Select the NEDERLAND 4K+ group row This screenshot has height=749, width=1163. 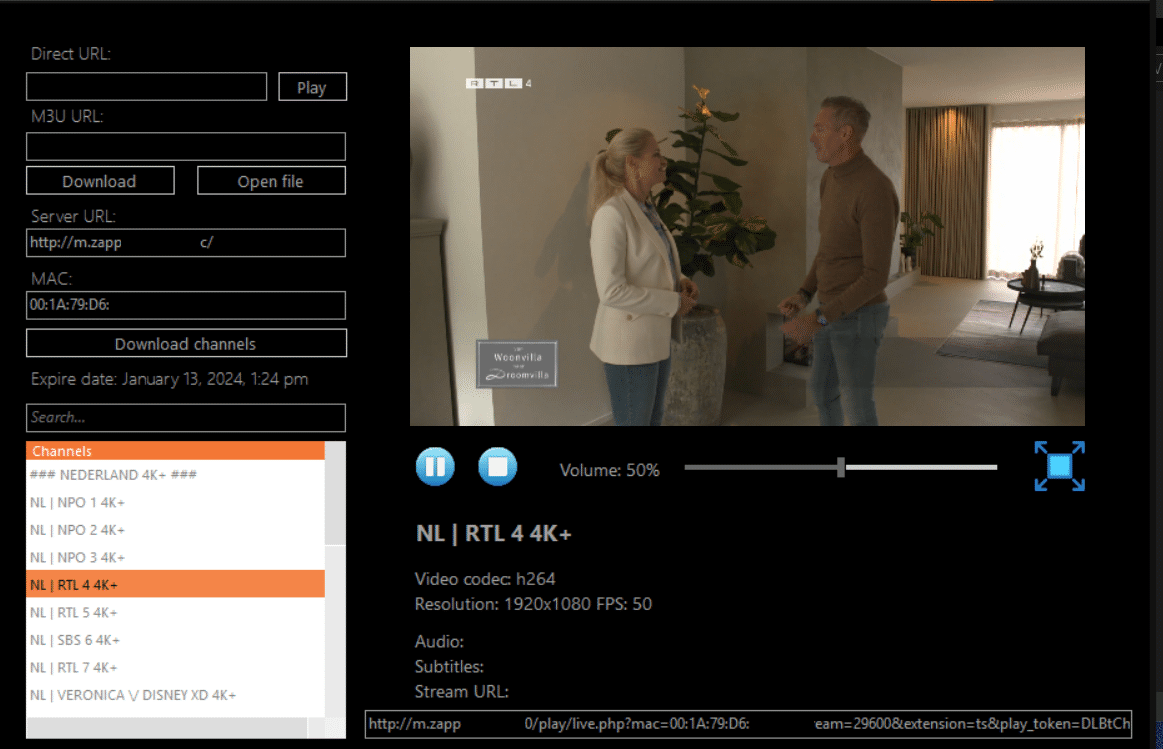coord(175,475)
